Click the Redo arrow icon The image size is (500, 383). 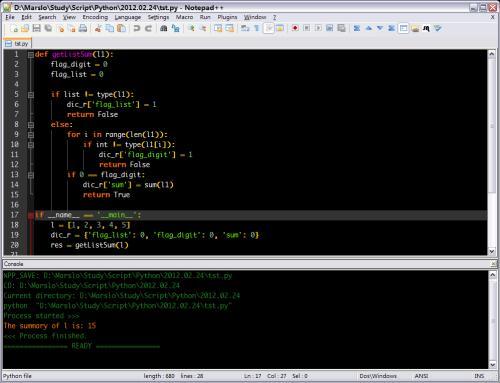click(x=148, y=28)
